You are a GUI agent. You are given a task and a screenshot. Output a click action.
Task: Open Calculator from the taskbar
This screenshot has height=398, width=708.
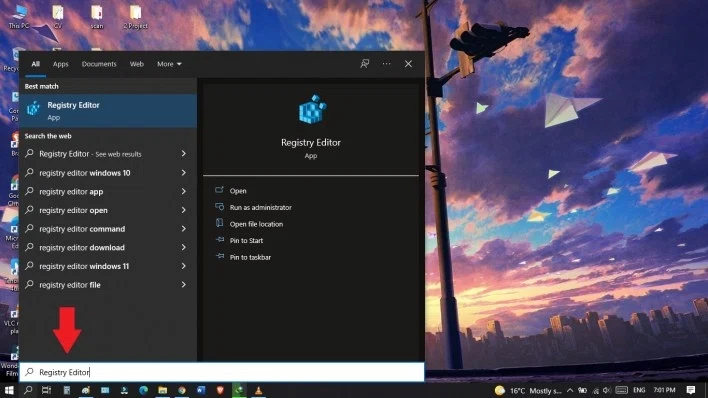click(66, 390)
